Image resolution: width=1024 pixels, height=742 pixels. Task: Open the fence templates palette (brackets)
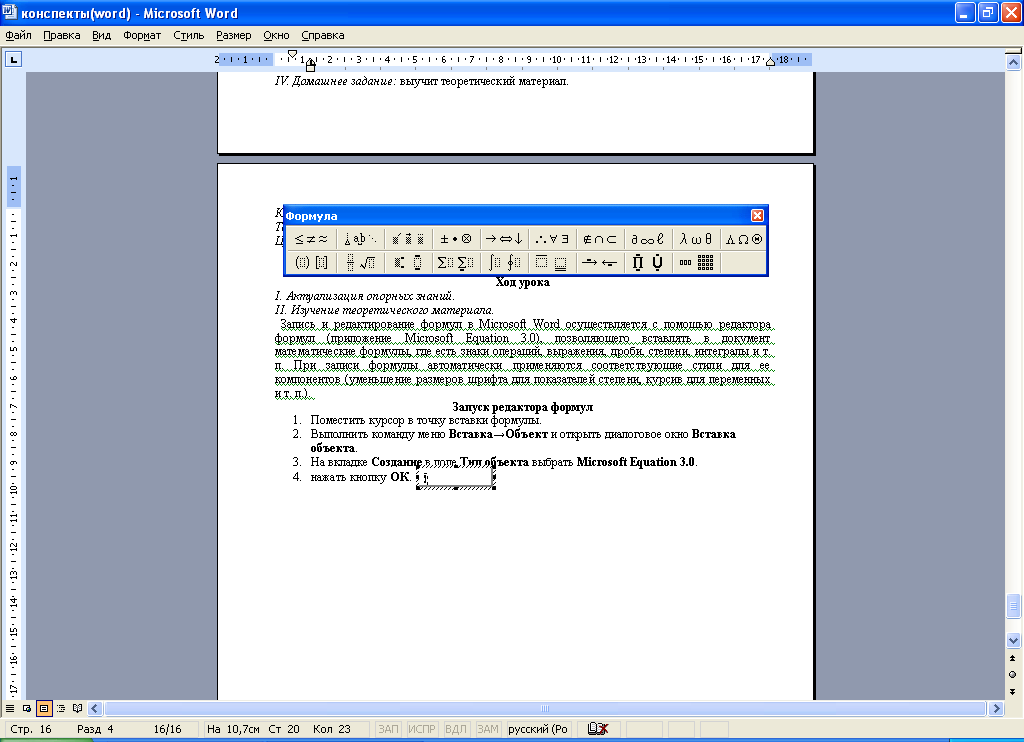[312, 263]
